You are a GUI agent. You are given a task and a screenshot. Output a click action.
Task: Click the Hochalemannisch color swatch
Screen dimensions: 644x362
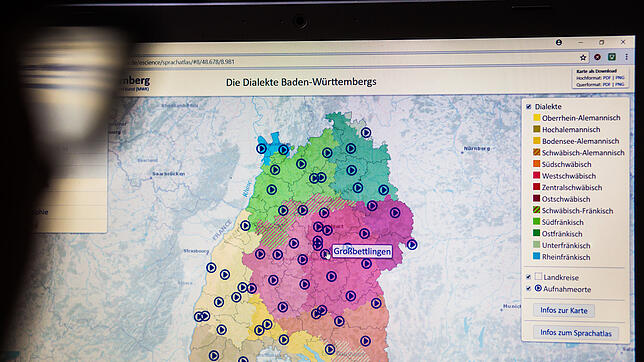[536, 129]
